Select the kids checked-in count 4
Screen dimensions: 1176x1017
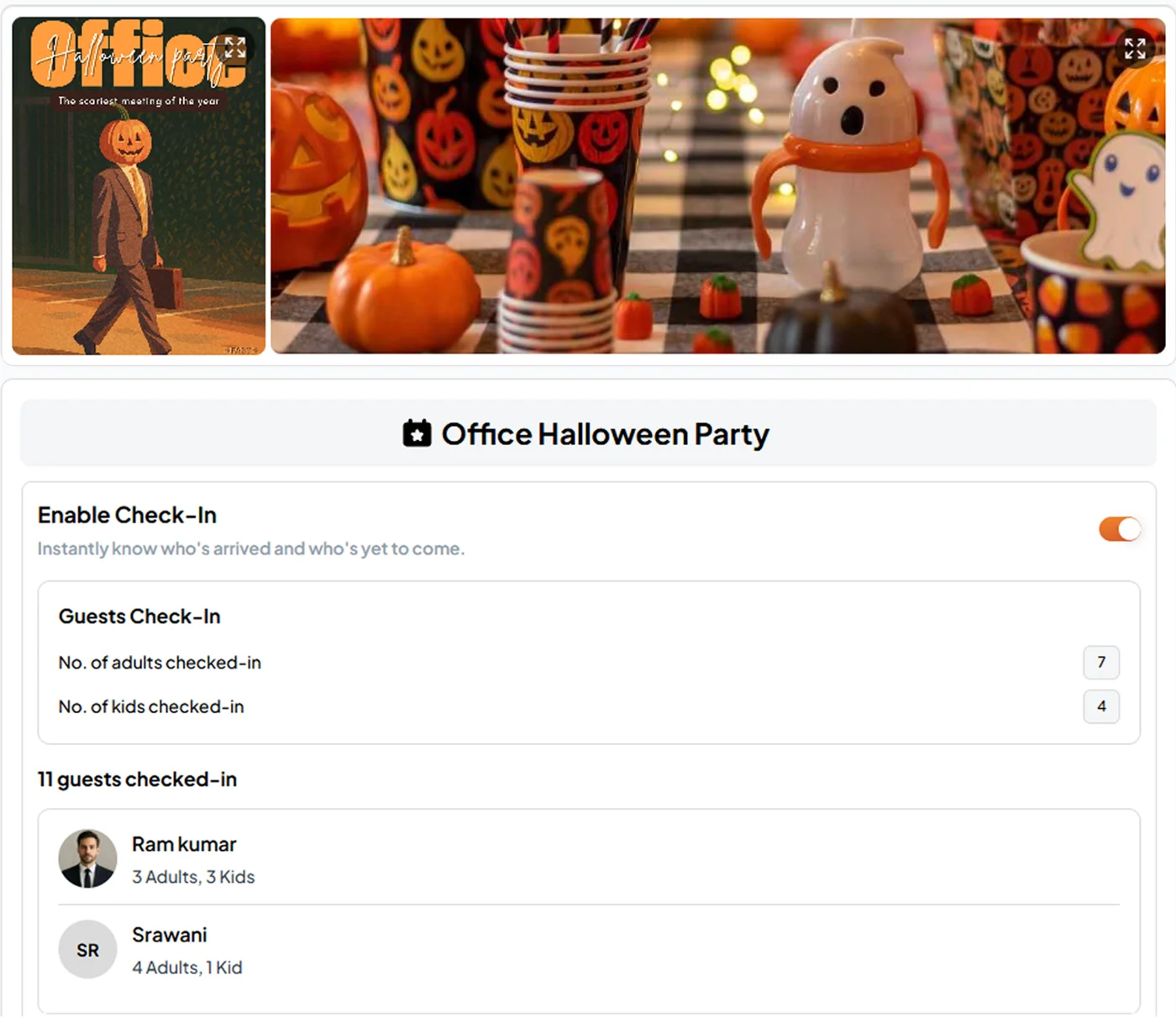coord(1101,706)
